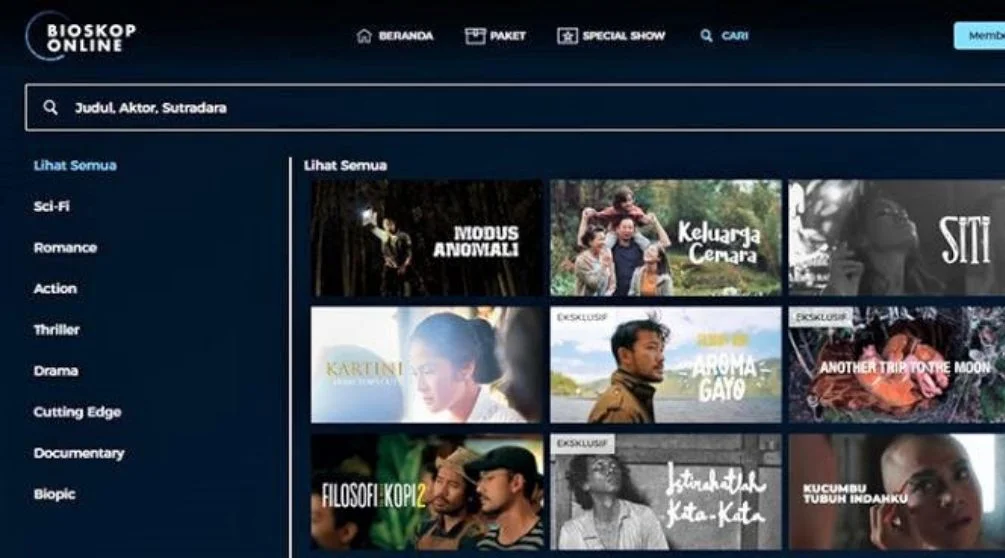The height and width of the screenshot is (558, 1005).
Task: Select the Sci-Fi genre filter
Action: coord(52,206)
